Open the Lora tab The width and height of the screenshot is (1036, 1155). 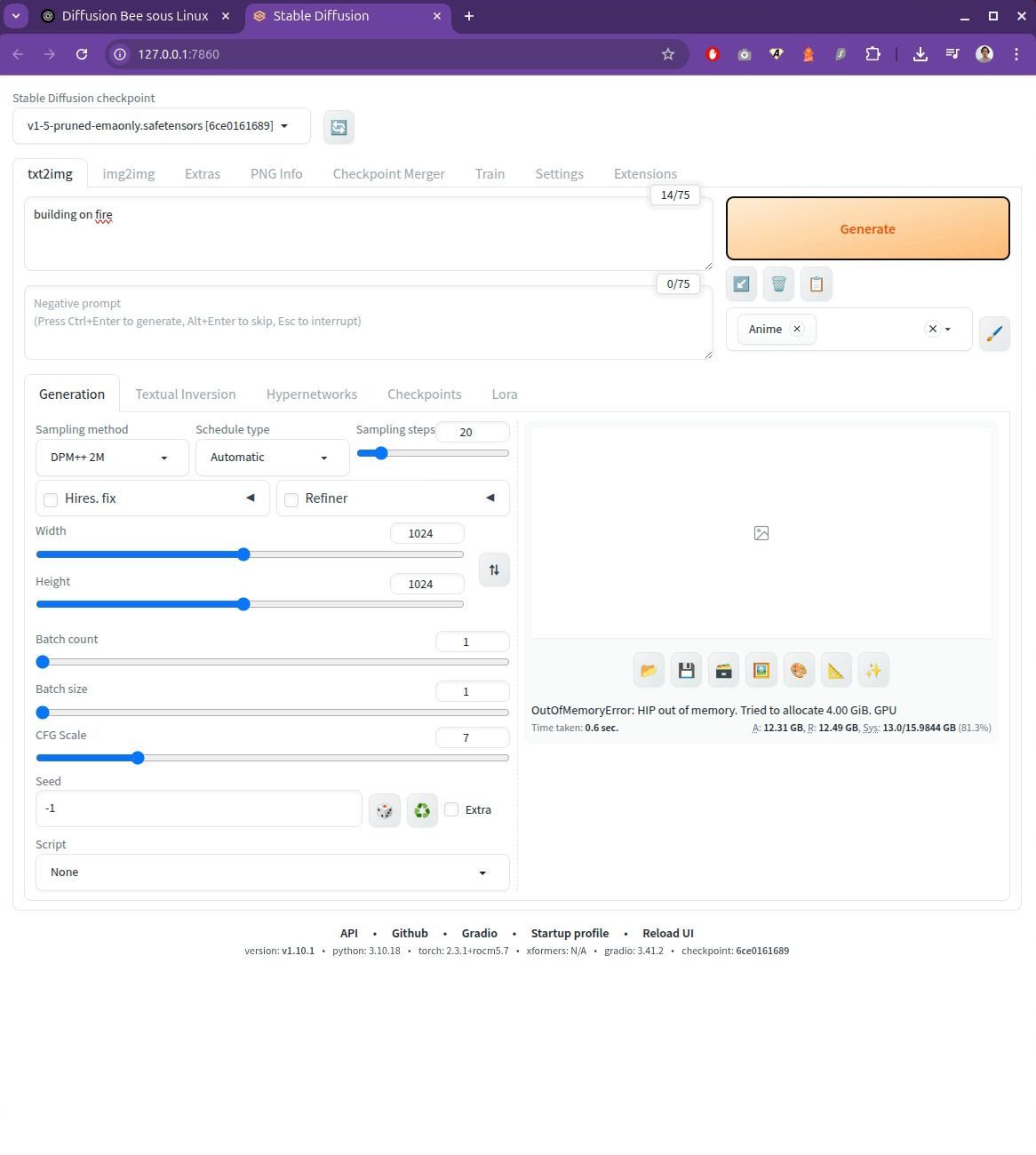click(504, 394)
